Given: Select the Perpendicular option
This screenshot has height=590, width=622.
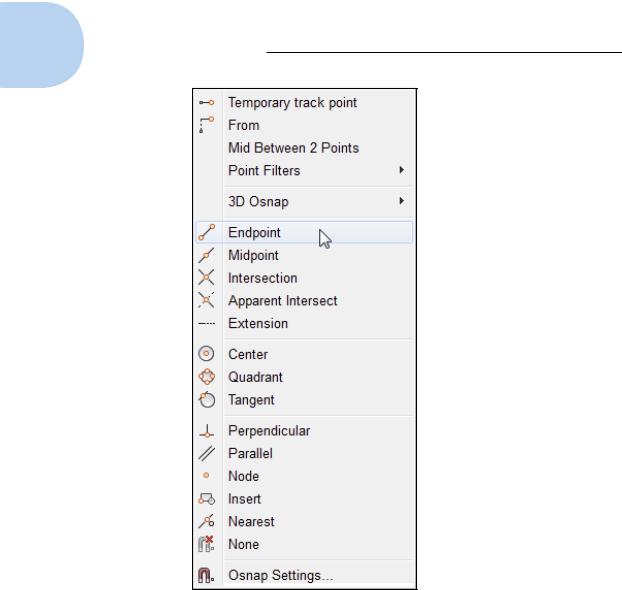Looking at the screenshot, I should (x=304, y=430).
